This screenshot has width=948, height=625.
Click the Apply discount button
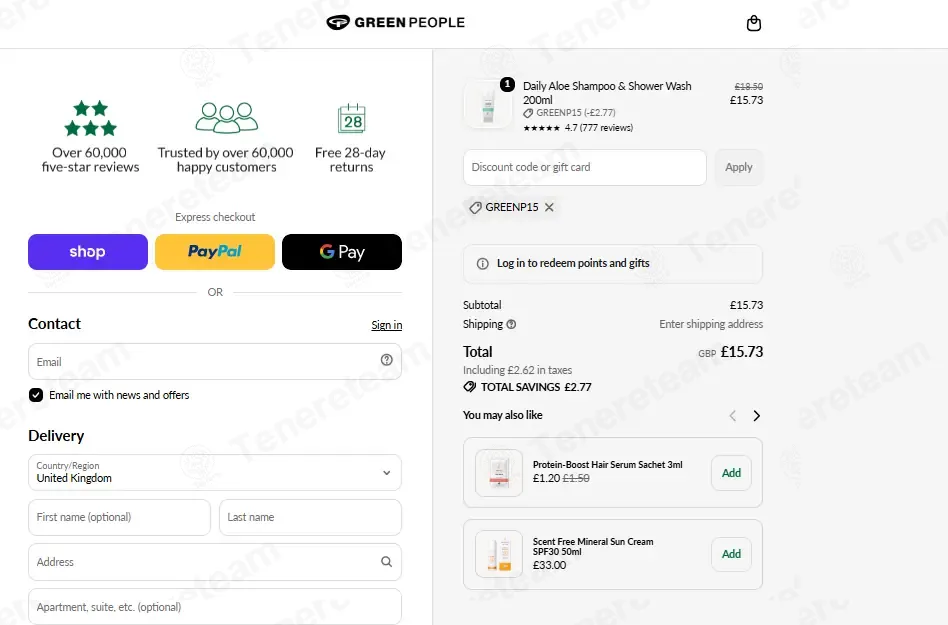click(x=739, y=167)
